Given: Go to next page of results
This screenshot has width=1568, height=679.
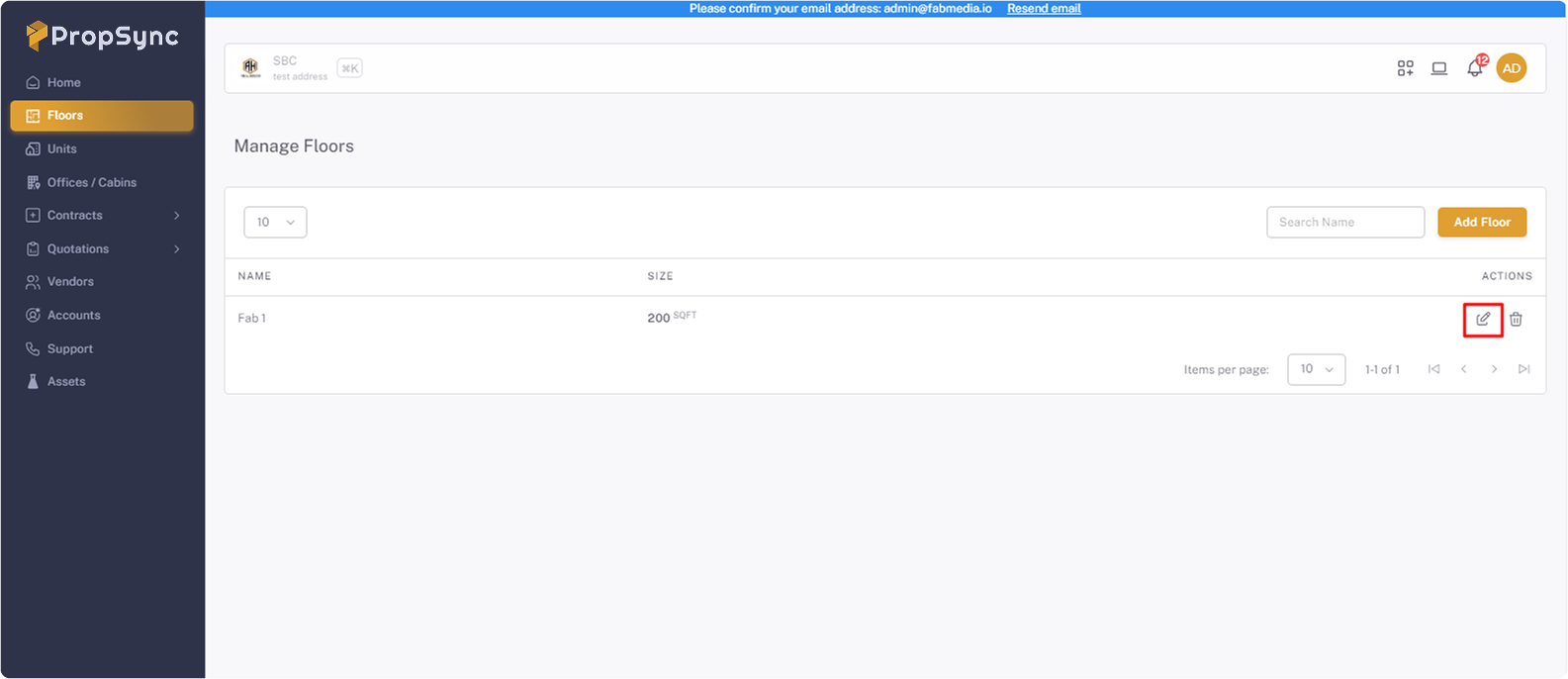Looking at the screenshot, I should click(x=1494, y=369).
